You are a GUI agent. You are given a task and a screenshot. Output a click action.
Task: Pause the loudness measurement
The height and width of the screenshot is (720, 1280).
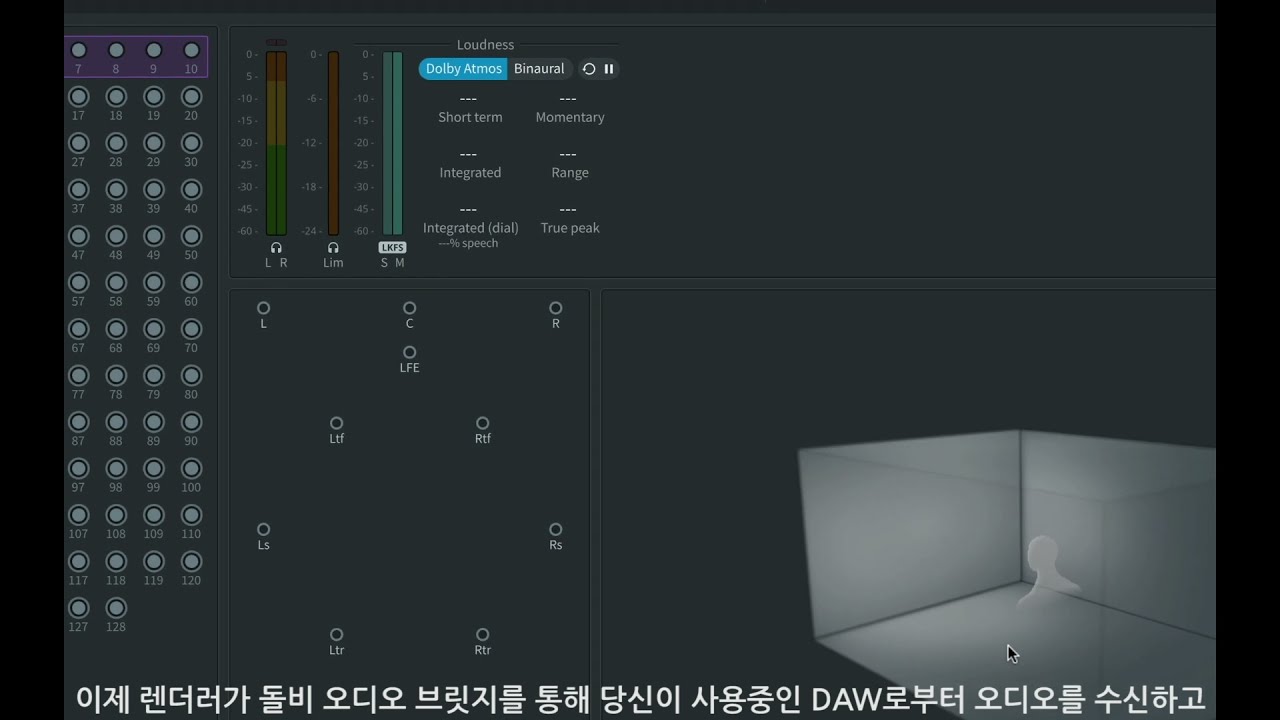click(x=609, y=69)
